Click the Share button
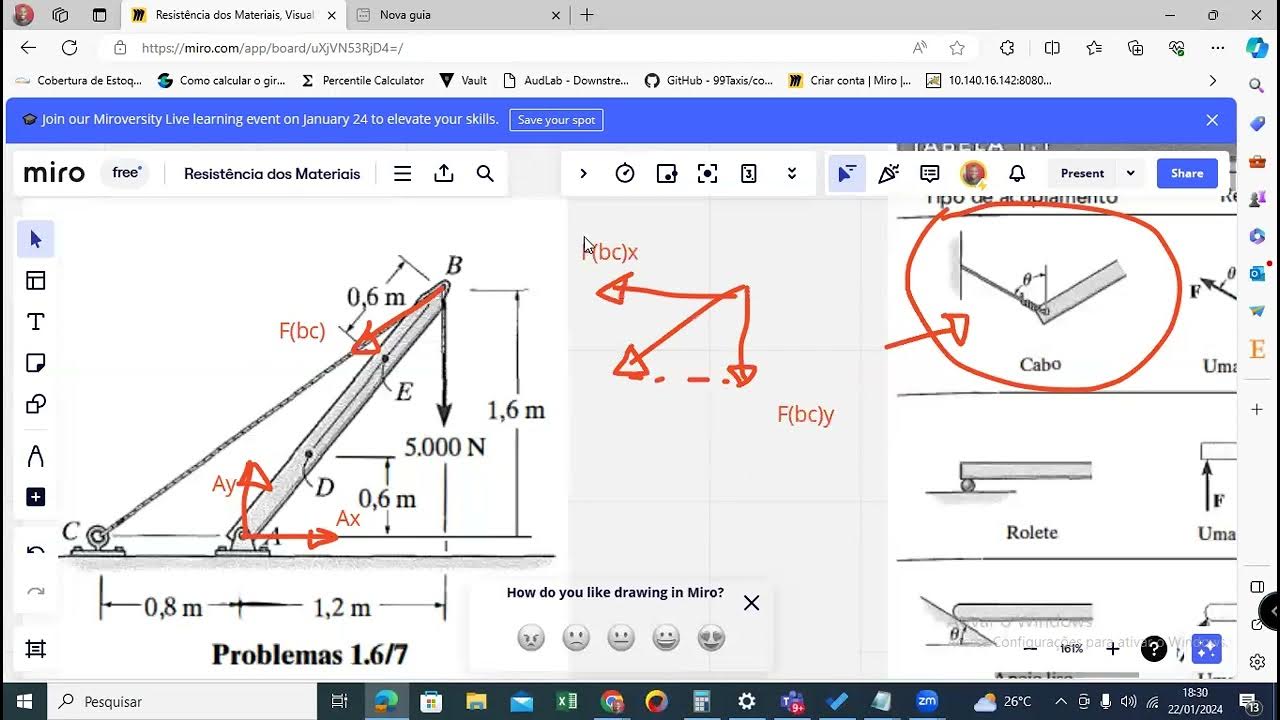This screenshot has height=720, width=1280. (x=1187, y=174)
